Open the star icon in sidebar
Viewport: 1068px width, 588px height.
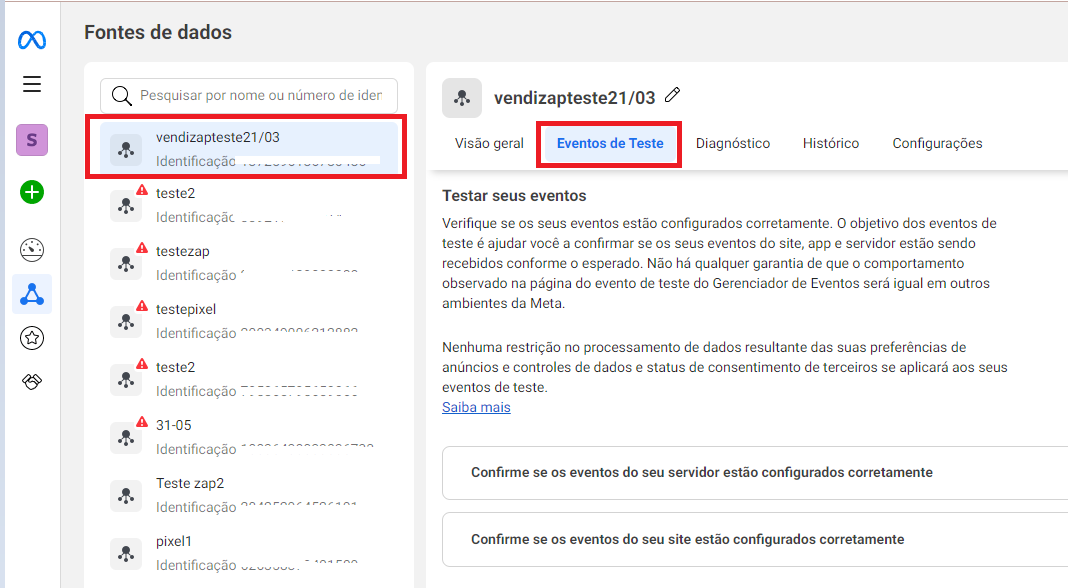[32, 338]
